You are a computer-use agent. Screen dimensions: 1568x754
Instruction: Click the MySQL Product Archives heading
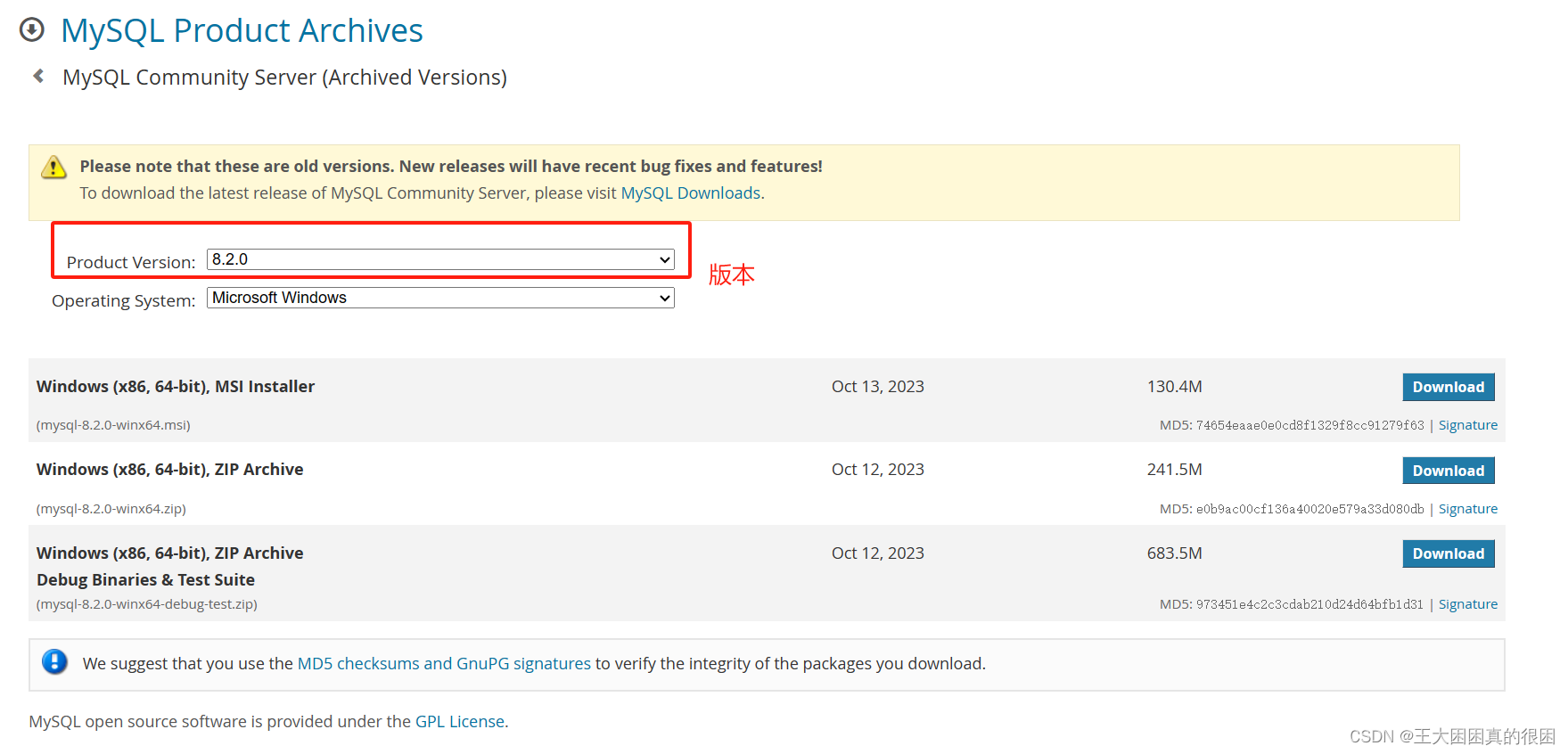coord(242,30)
